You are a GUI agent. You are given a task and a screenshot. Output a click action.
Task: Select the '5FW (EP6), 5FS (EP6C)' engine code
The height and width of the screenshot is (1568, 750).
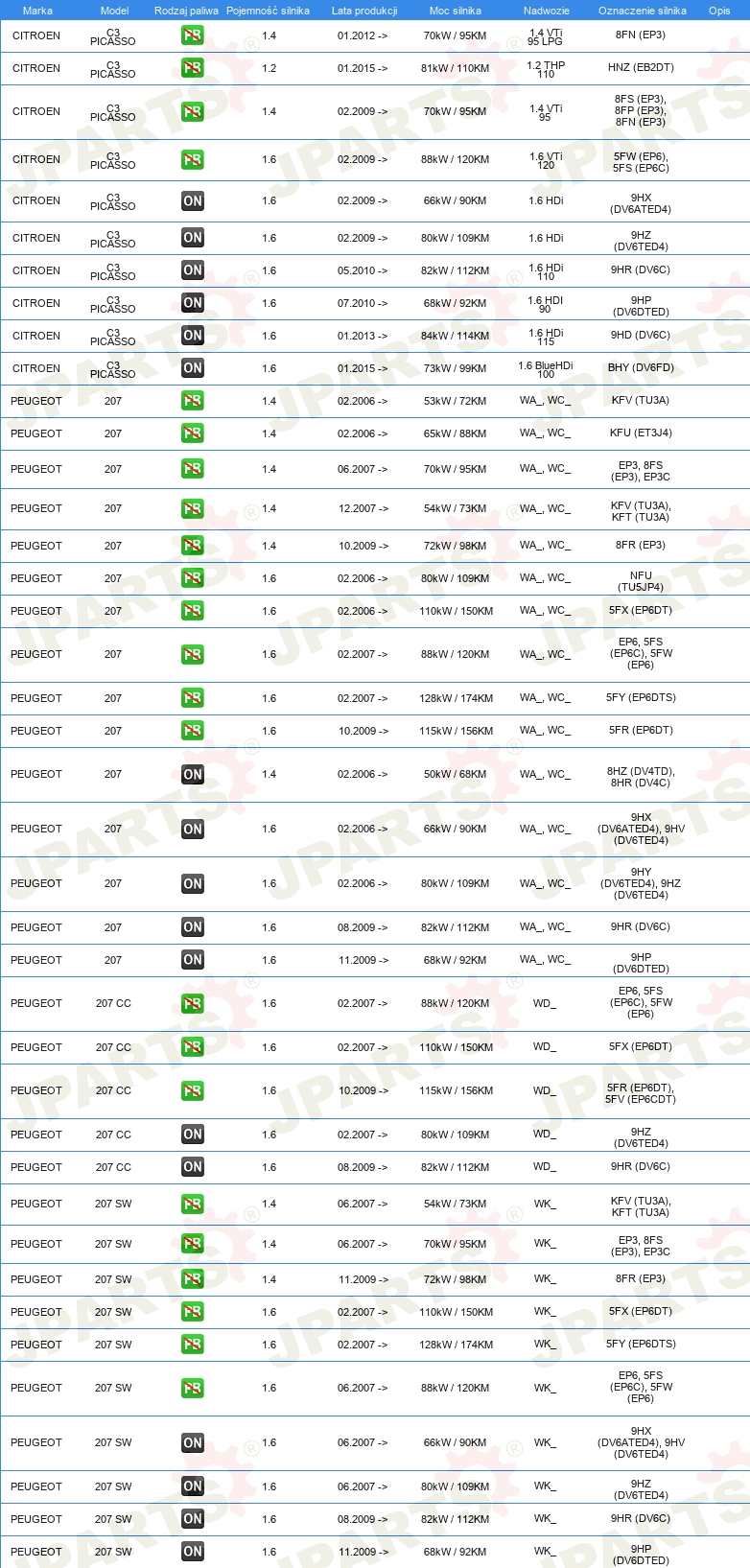click(641, 162)
